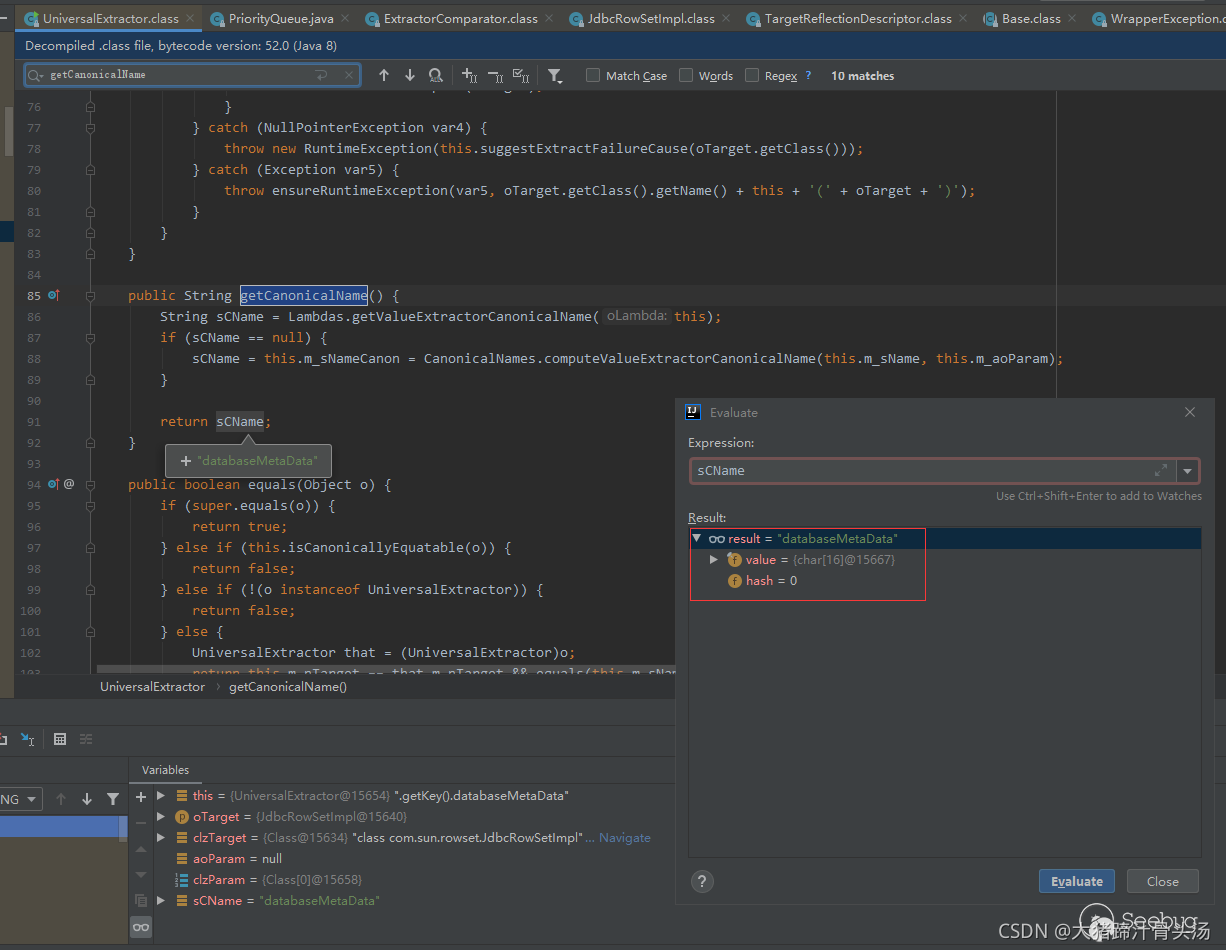
Task: Switch to the PriorityQueue.java tab
Action: pos(280,19)
